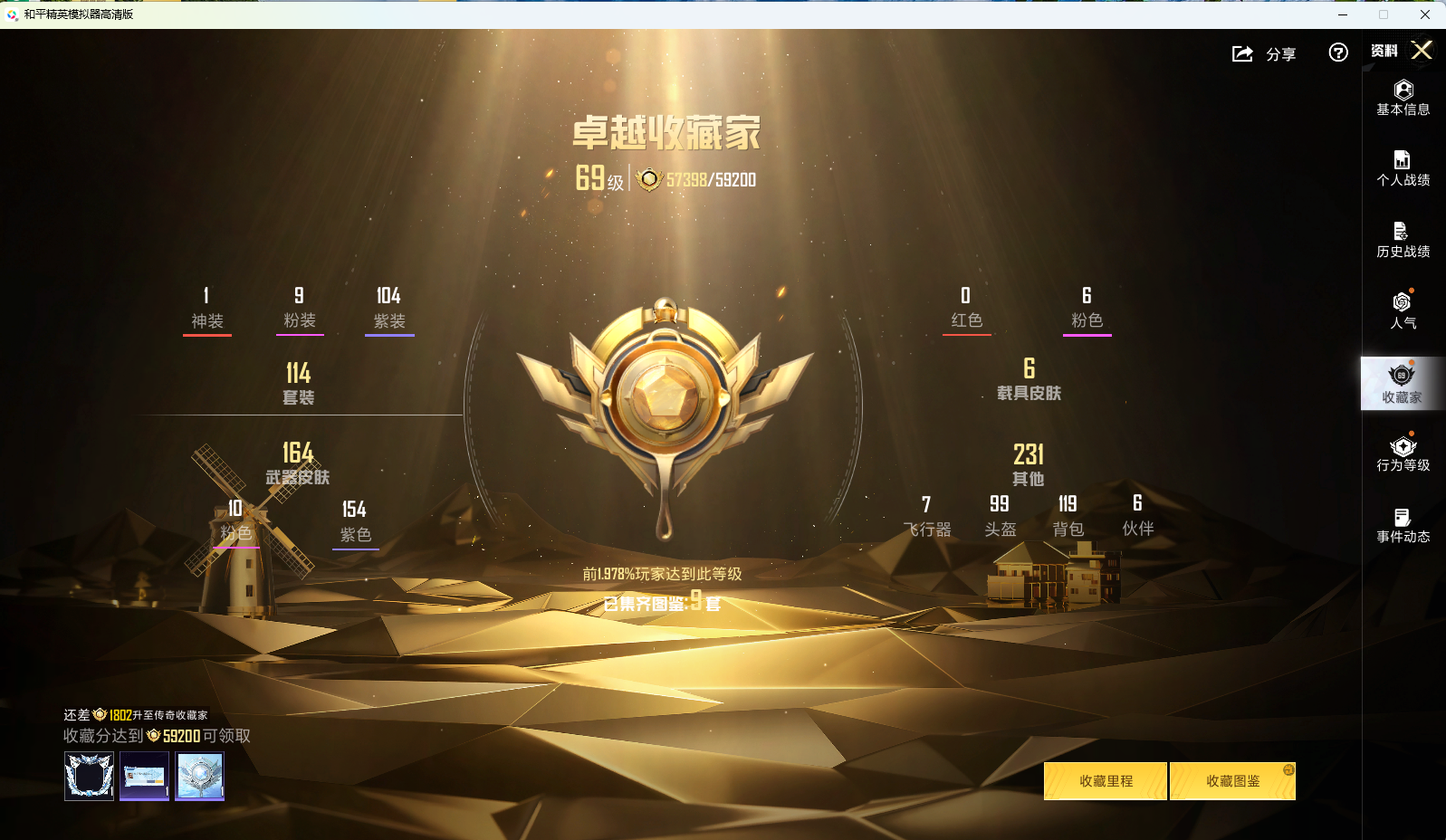1446x840 pixels.
Task: Click the 武器皮肤 count of 164
Action: pos(297,453)
